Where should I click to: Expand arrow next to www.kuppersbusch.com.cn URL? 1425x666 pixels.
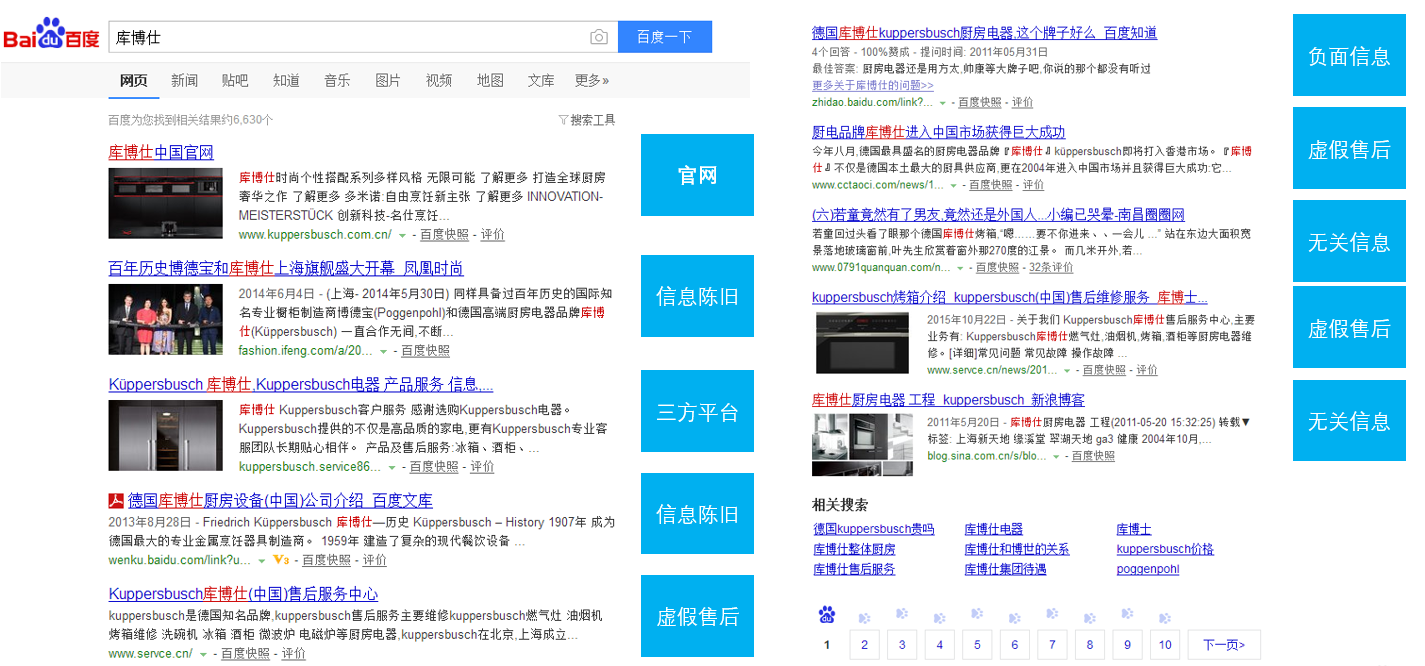coord(402,235)
